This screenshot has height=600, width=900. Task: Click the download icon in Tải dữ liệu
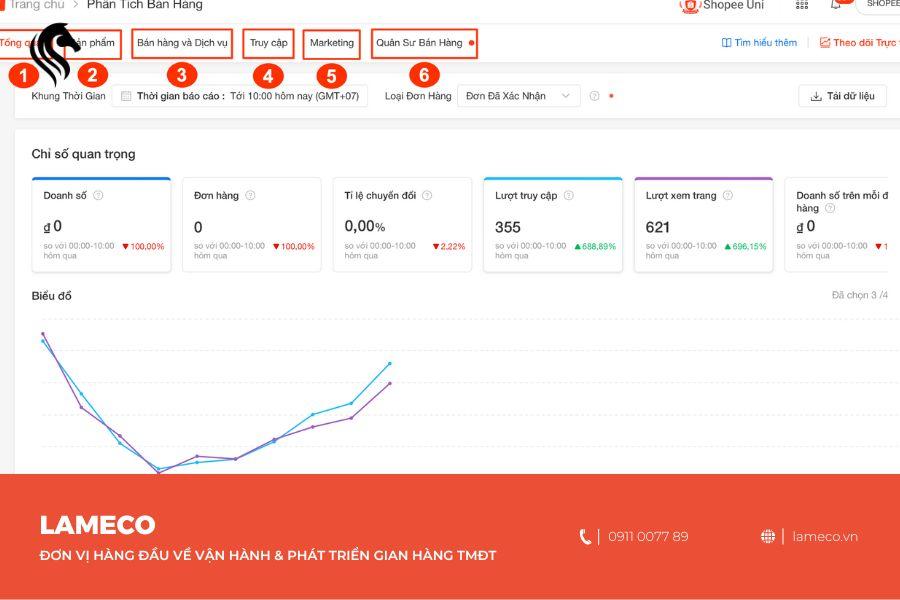(816, 96)
